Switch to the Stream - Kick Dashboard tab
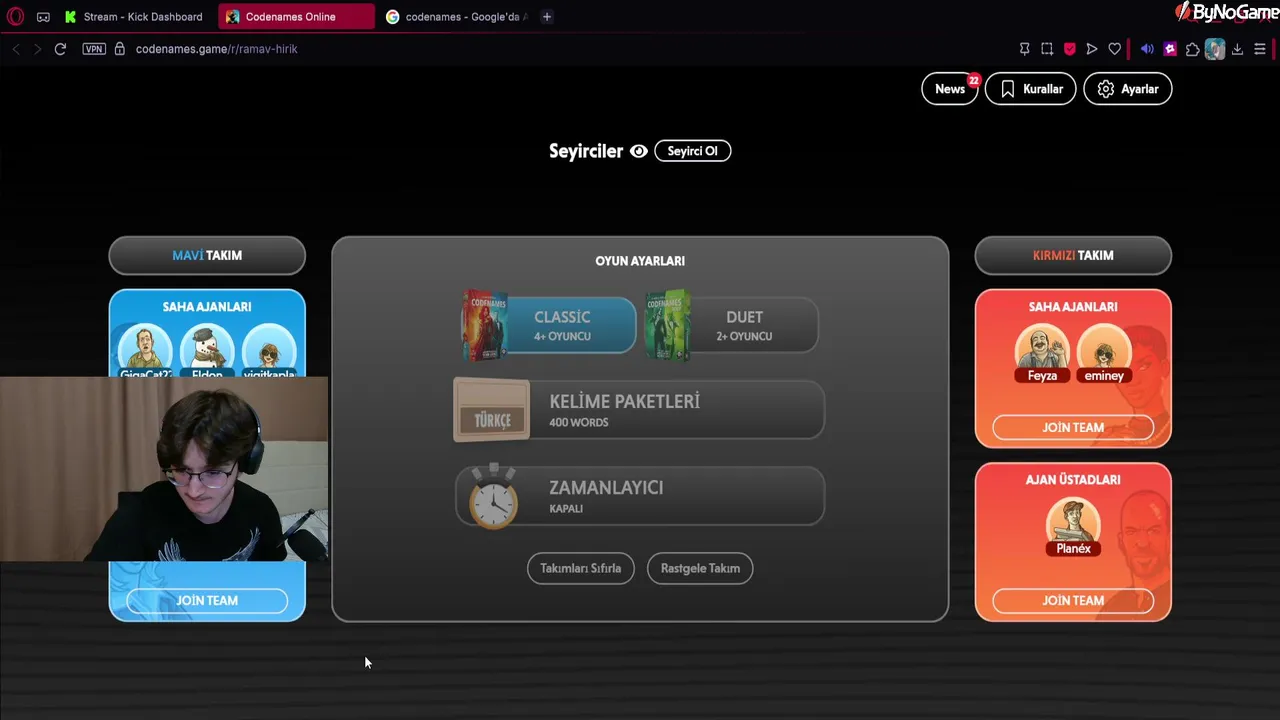This screenshot has height=720, width=1280. [134, 17]
